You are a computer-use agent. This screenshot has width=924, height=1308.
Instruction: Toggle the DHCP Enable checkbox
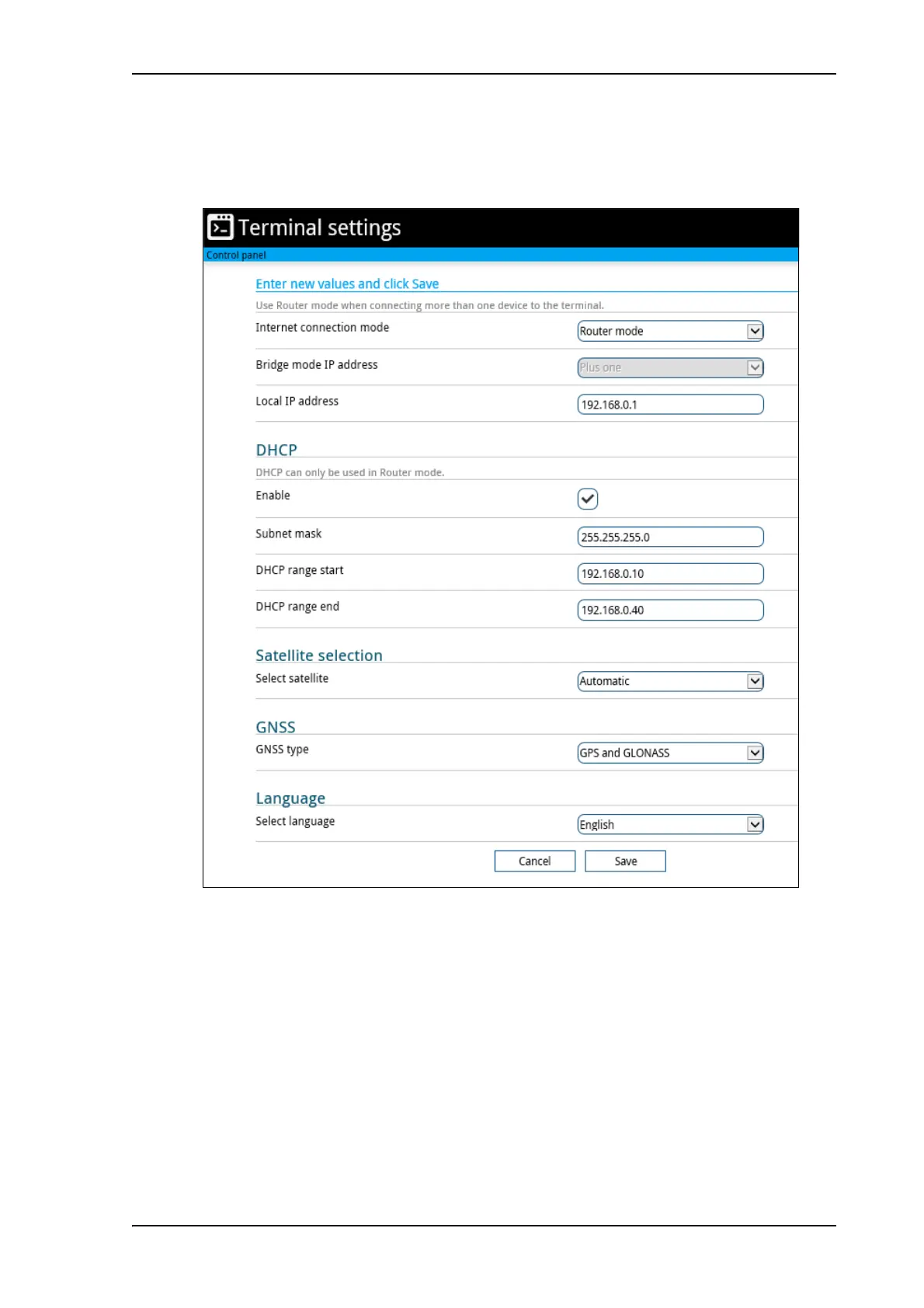[x=588, y=499]
